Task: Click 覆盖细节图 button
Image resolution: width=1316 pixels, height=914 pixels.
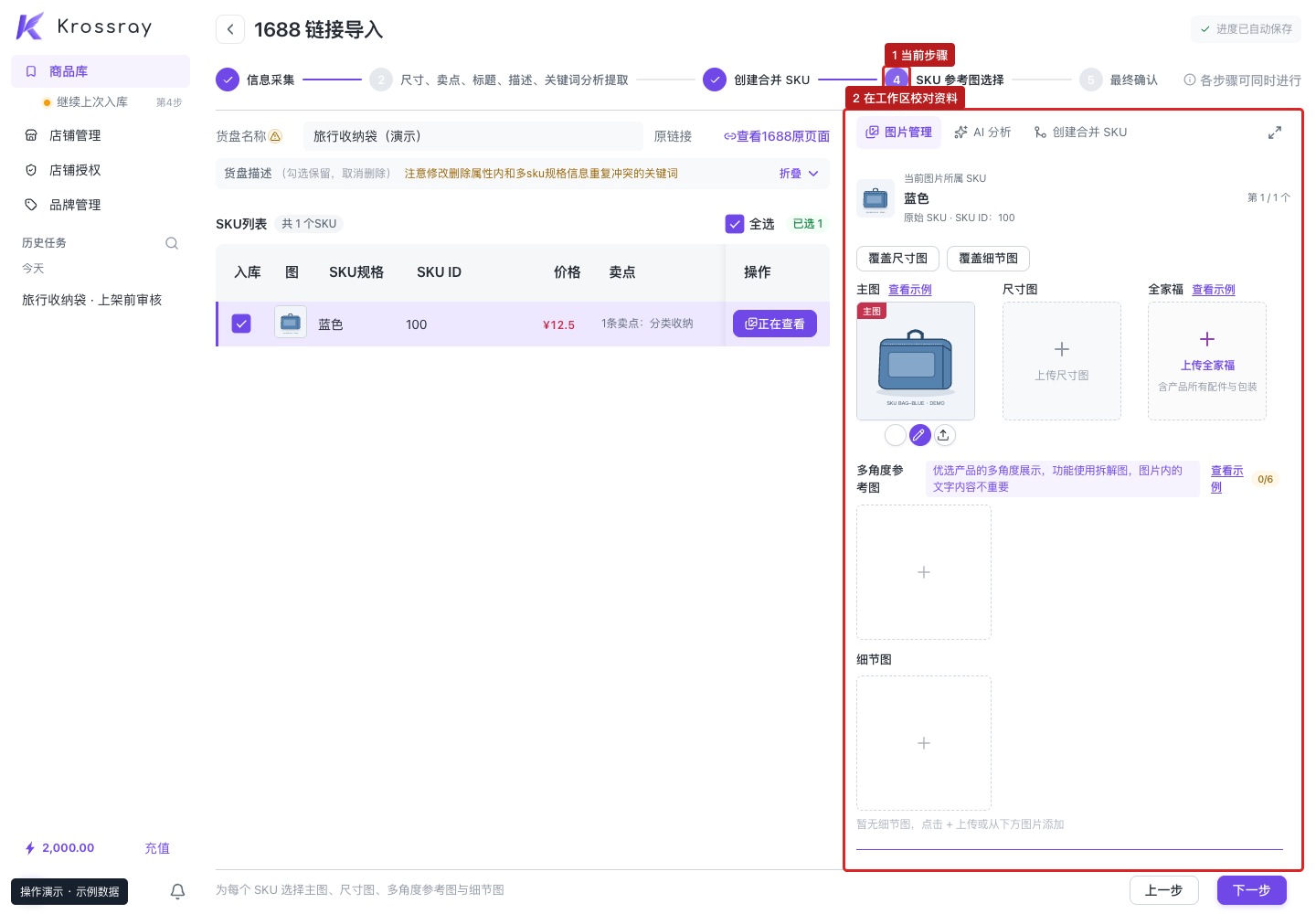Action: [x=988, y=259]
